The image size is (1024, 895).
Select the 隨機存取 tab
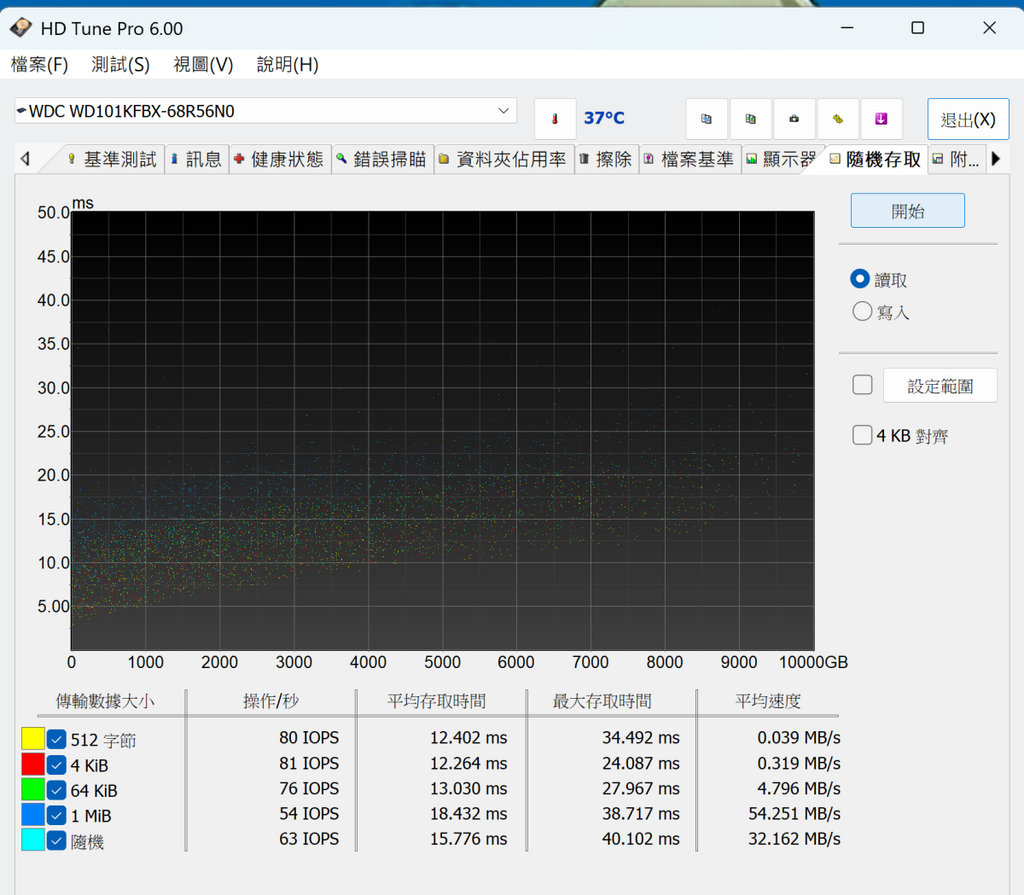tap(876, 159)
